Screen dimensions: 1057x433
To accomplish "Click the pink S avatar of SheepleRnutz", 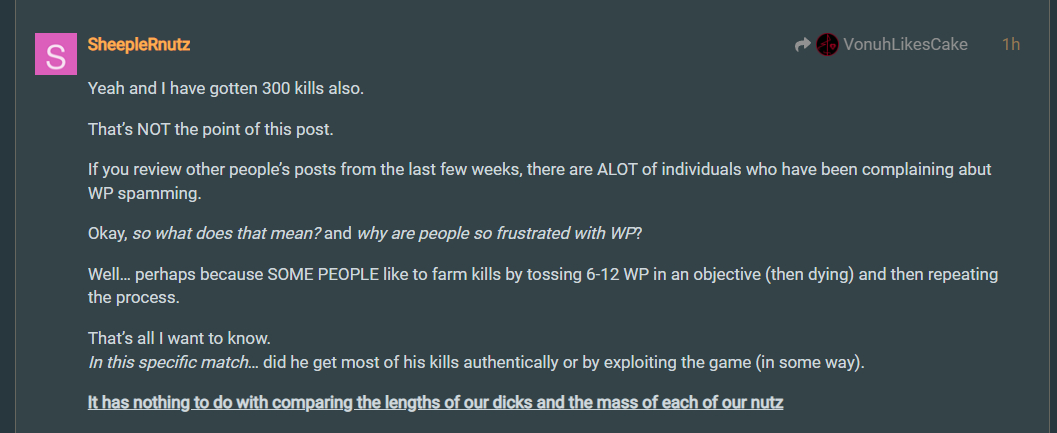I will click(x=56, y=54).
